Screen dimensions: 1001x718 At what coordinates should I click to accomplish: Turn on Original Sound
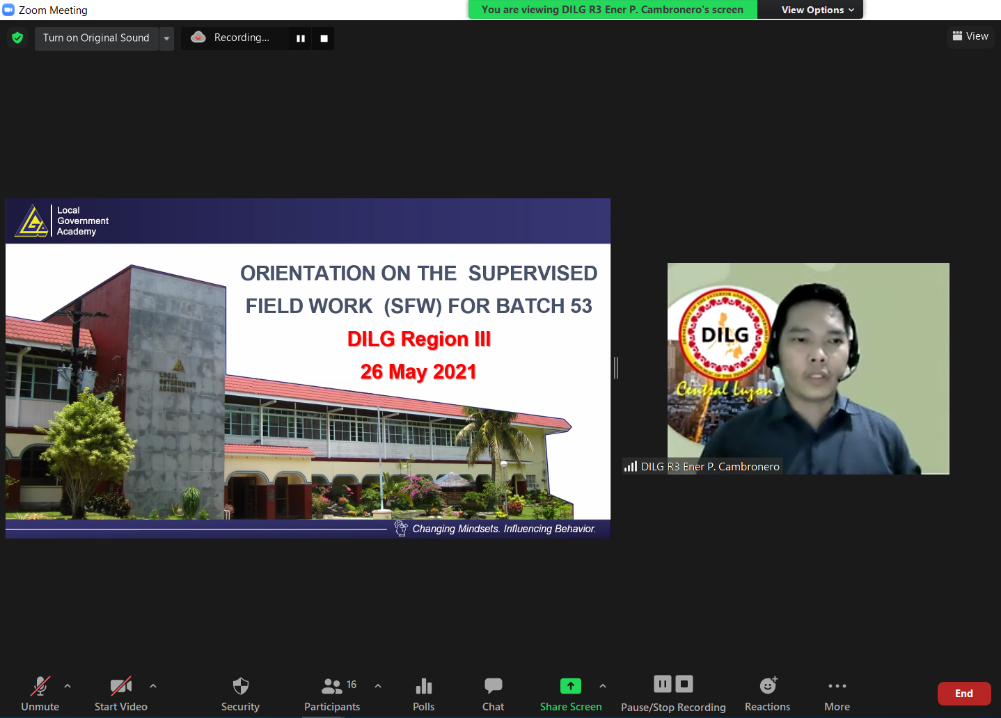96,38
